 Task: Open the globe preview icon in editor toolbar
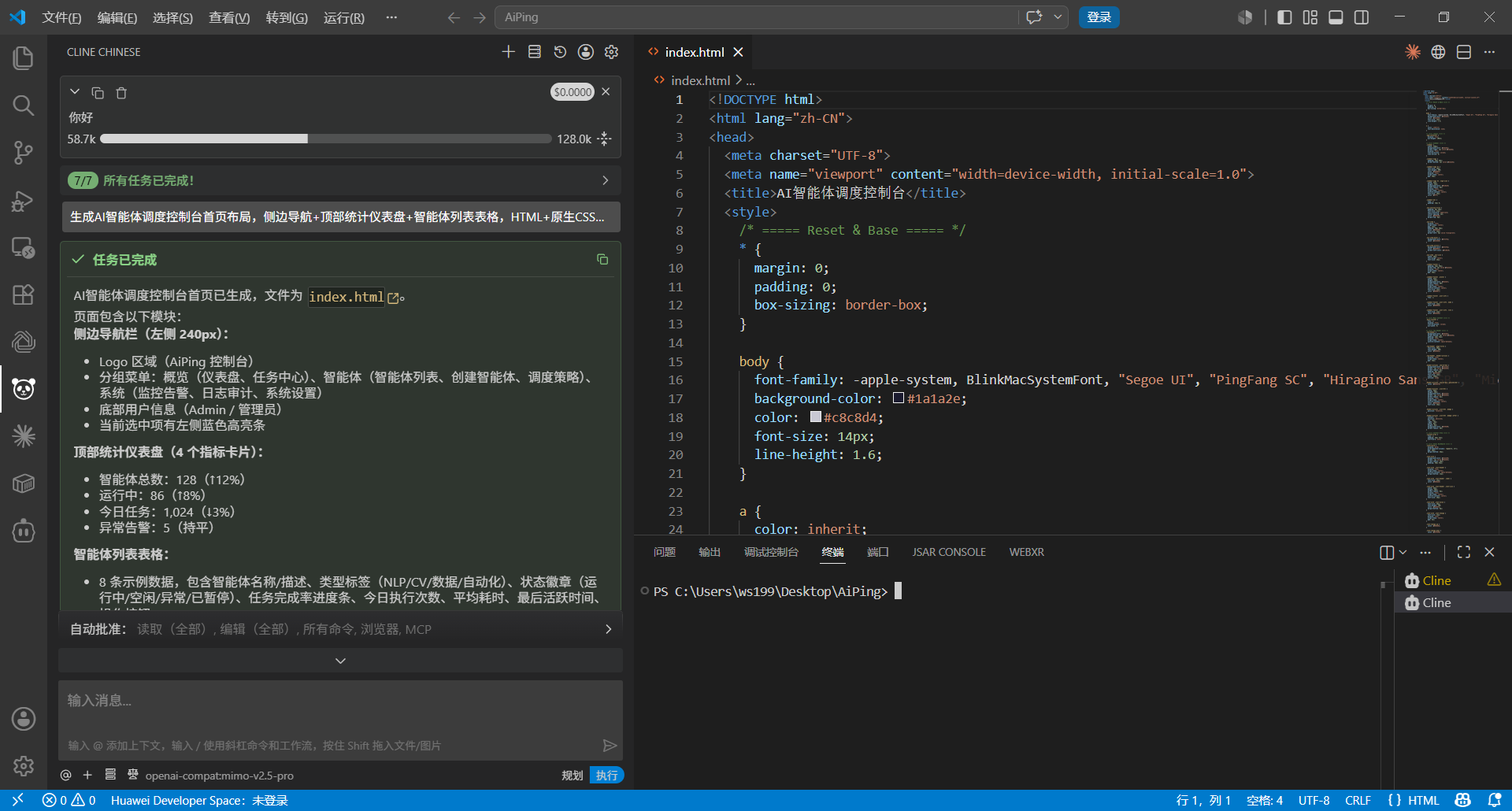[1438, 52]
